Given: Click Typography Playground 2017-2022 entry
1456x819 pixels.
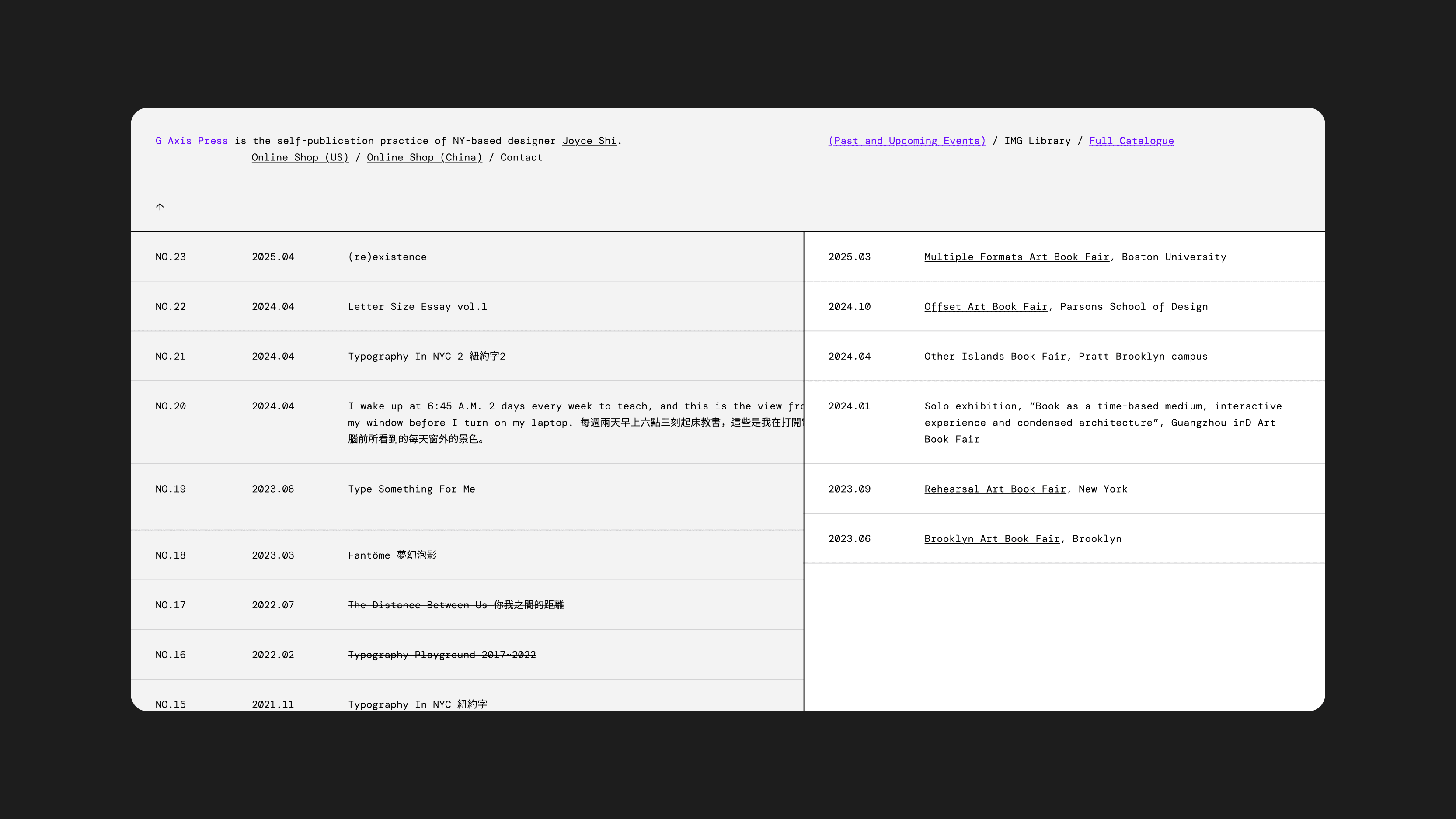Looking at the screenshot, I should 442,655.
